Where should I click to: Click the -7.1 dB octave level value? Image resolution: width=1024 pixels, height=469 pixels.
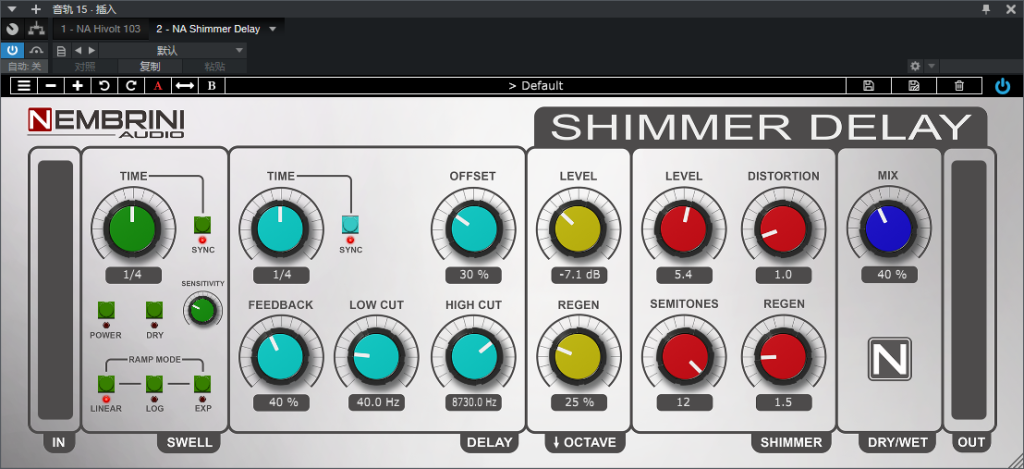(x=579, y=275)
